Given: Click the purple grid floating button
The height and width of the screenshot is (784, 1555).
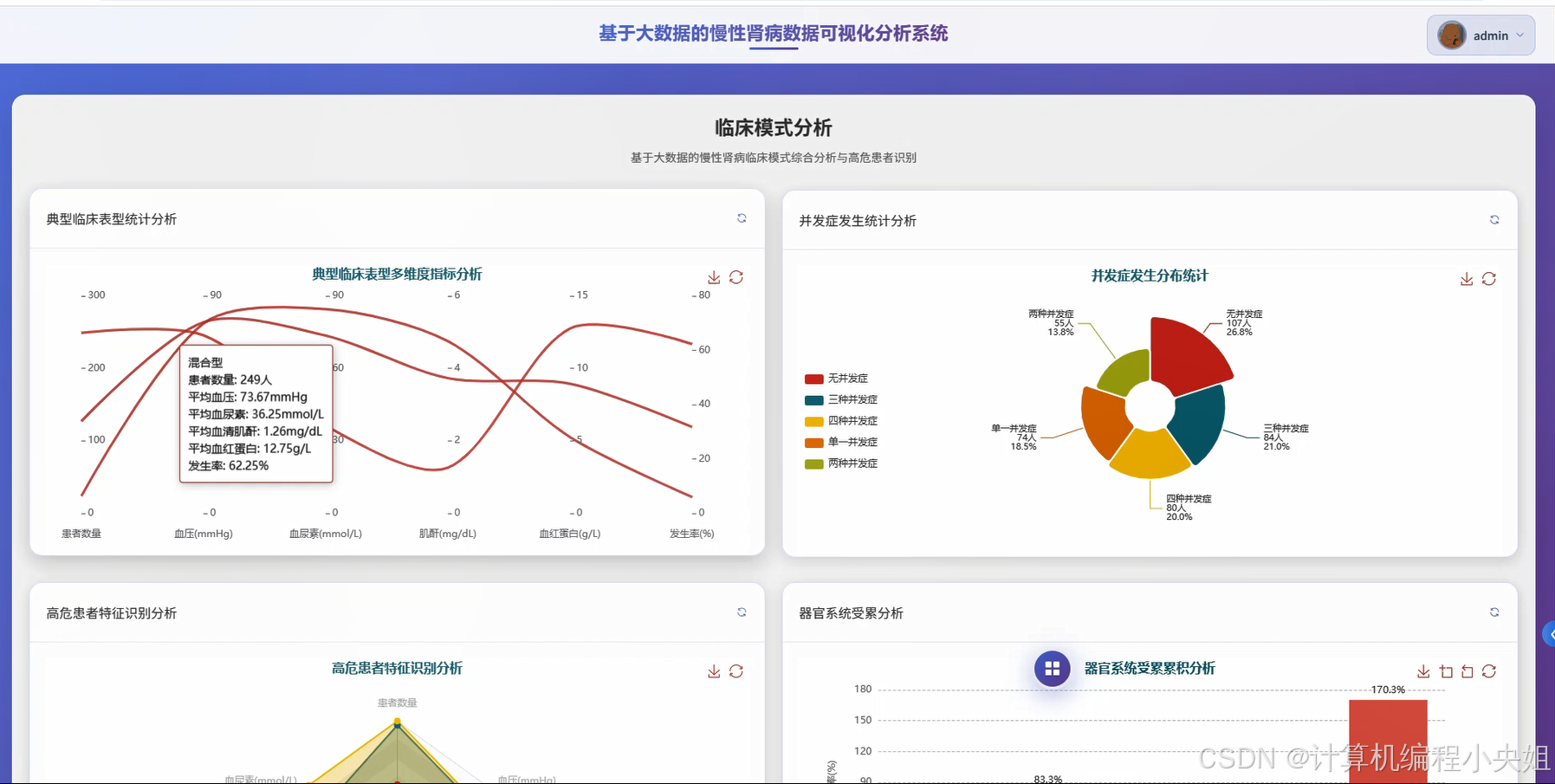Looking at the screenshot, I should click(1053, 669).
